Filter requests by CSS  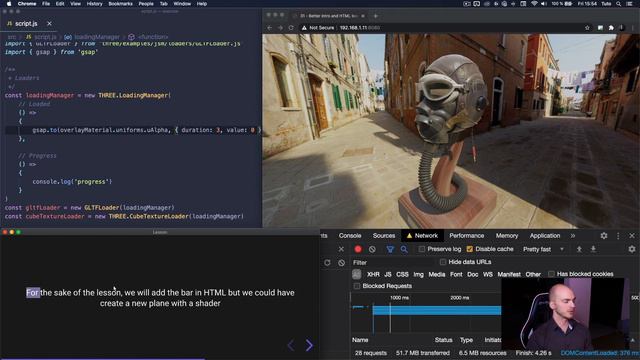point(402,274)
